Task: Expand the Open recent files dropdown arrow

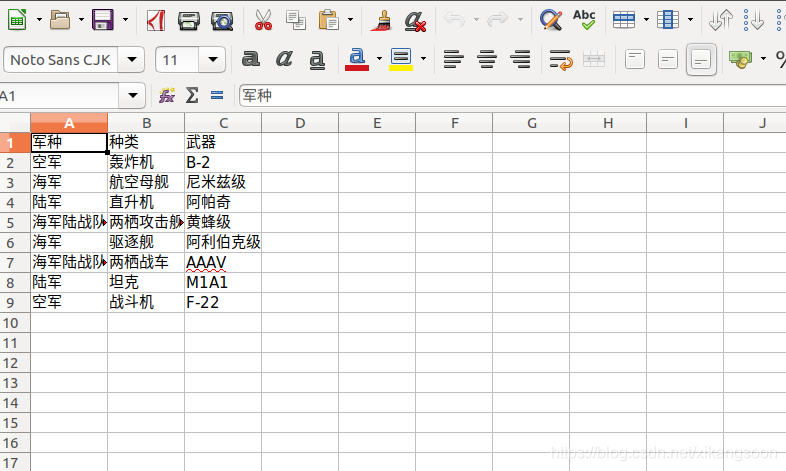Action: (x=81, y=20)
